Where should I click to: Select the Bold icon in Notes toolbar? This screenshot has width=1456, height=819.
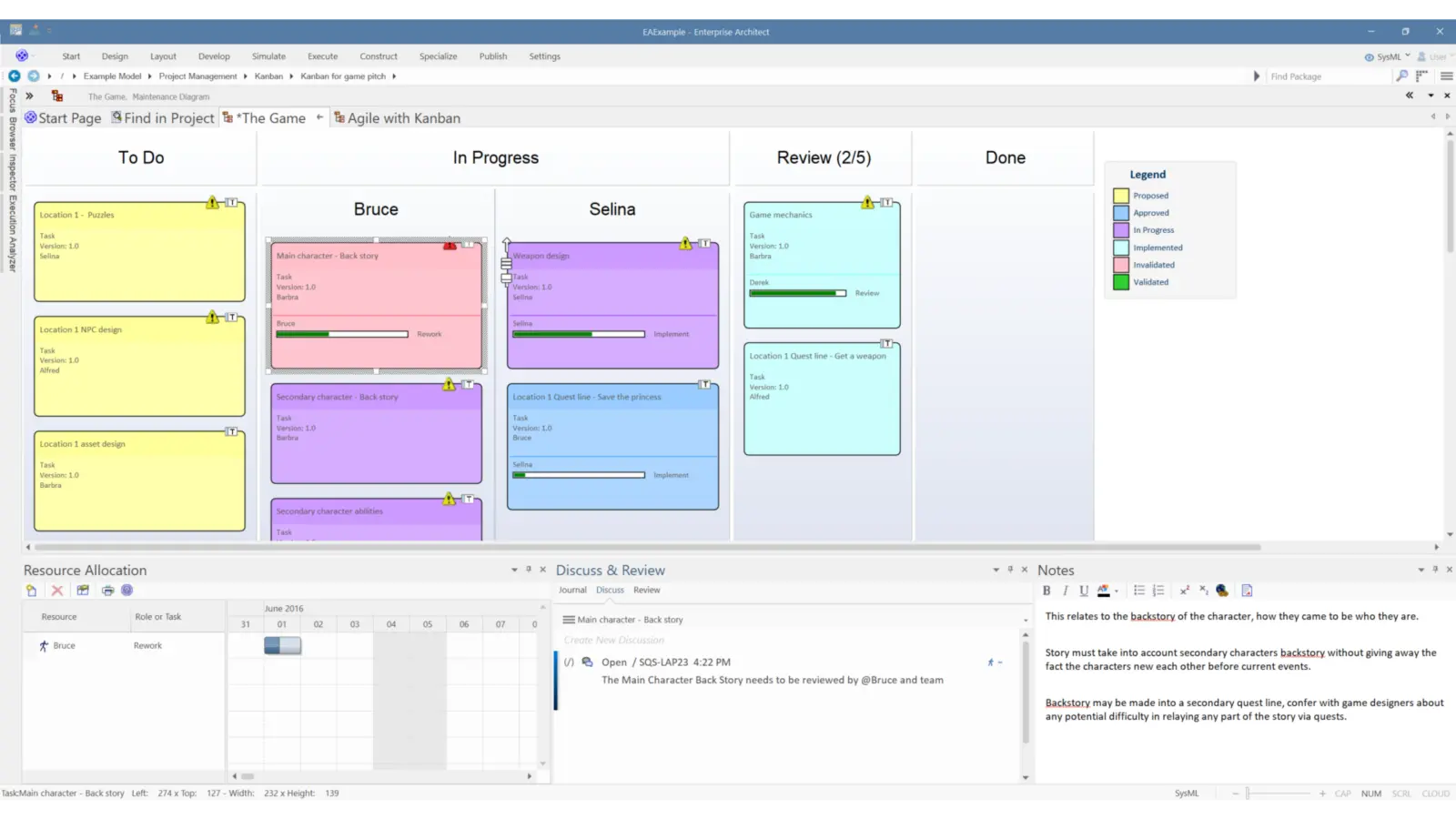(1046, 591)
